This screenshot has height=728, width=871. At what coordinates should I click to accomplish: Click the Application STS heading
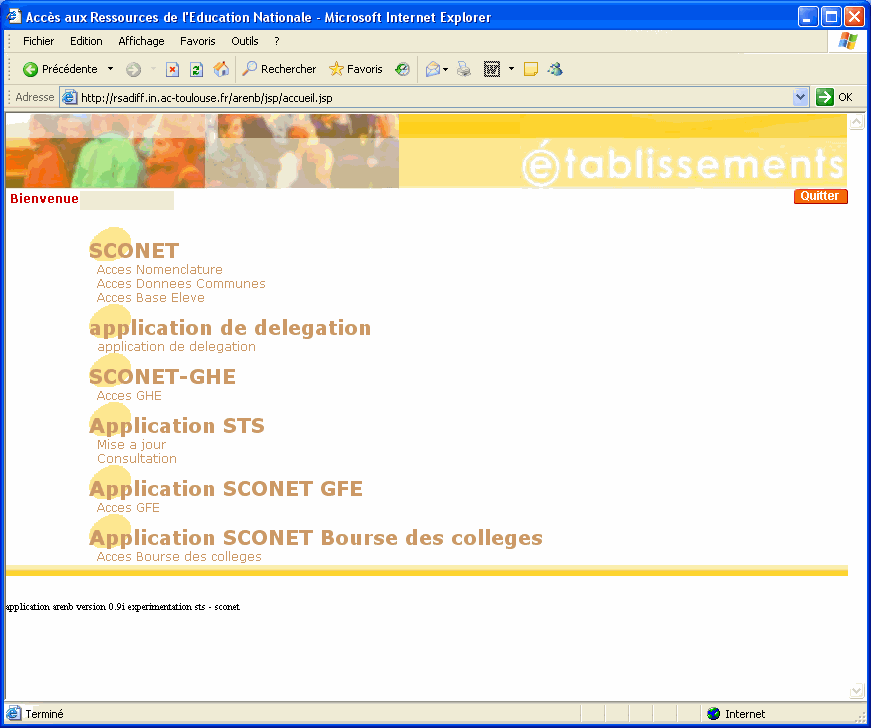(177, 425)
